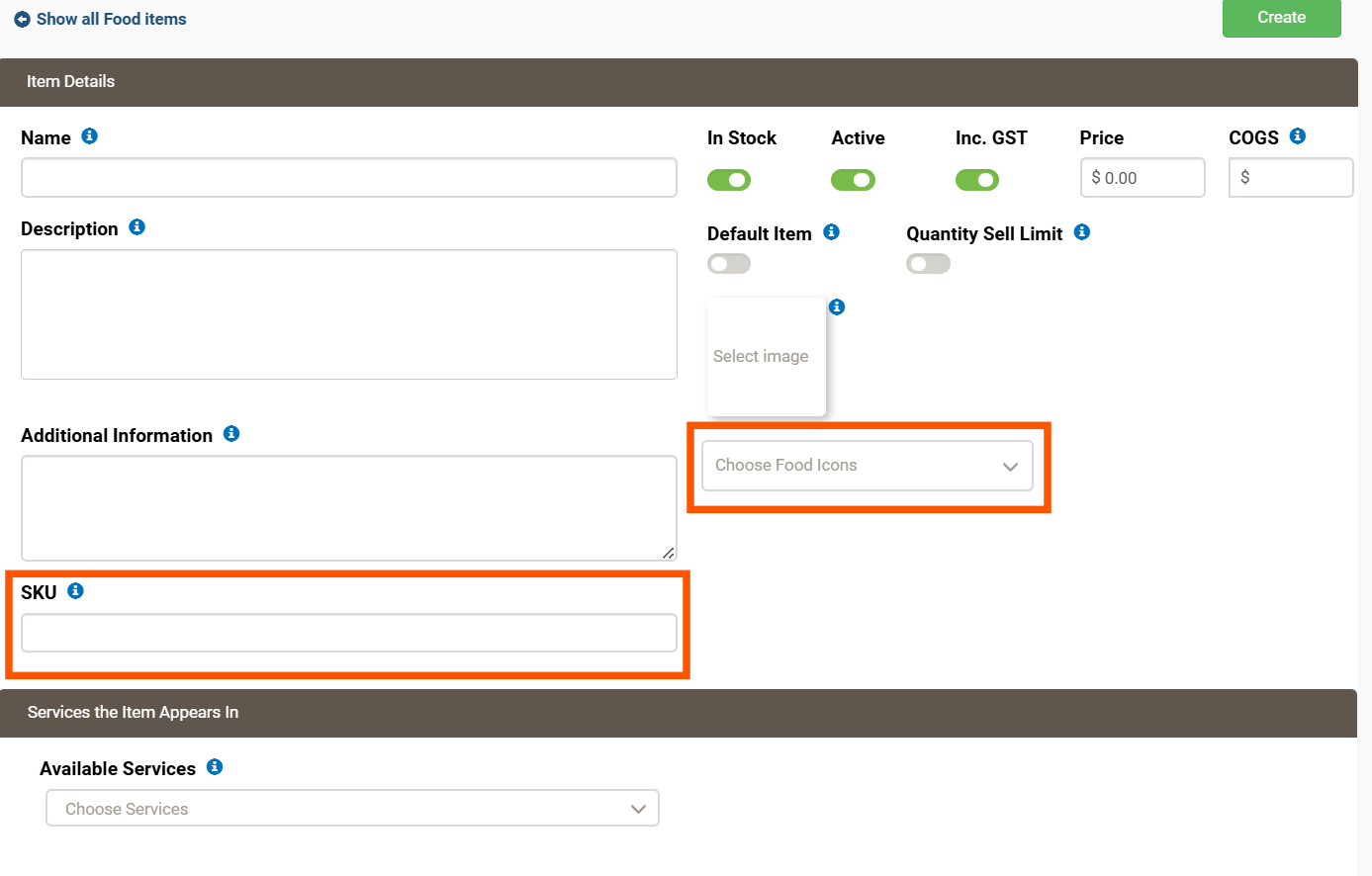Click the Default Item info icon
The width and height of the screenshot is (1372, 876).
click(x=831, y=232)
